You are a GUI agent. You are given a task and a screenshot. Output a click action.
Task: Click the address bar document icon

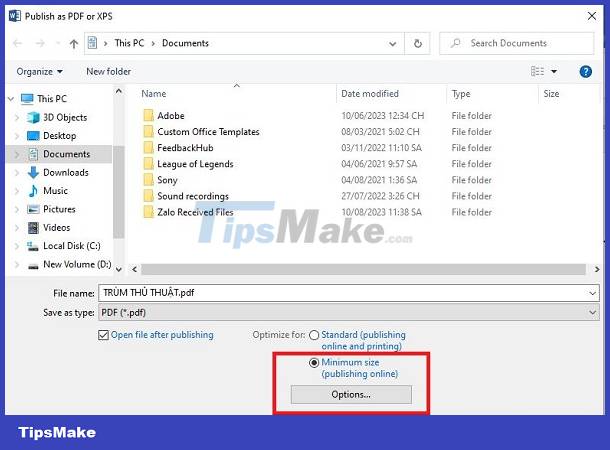tap(92, 43)
